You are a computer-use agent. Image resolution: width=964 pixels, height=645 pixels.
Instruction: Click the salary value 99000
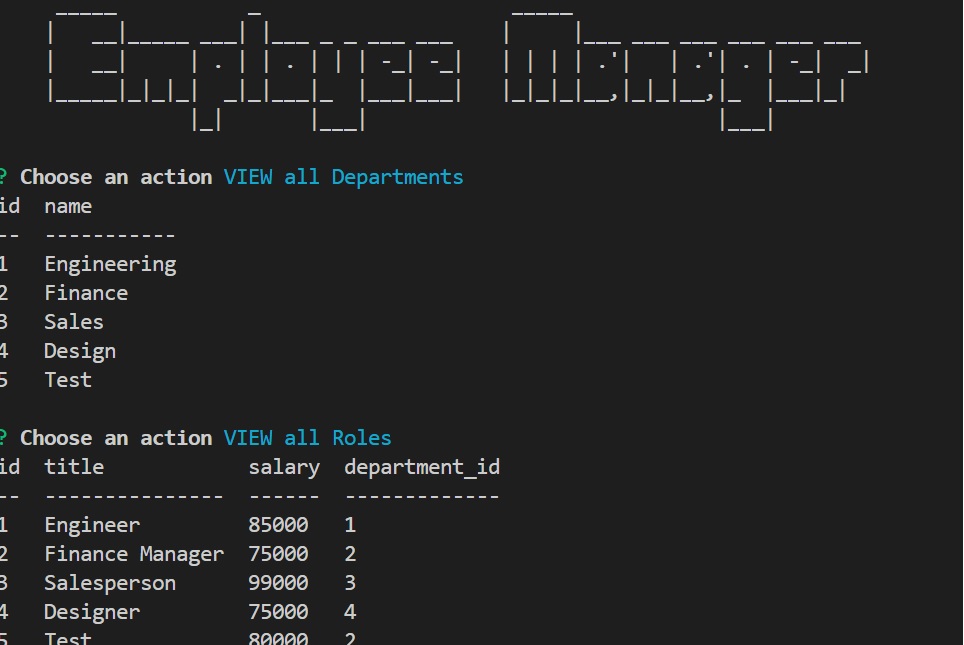point(278,582)
